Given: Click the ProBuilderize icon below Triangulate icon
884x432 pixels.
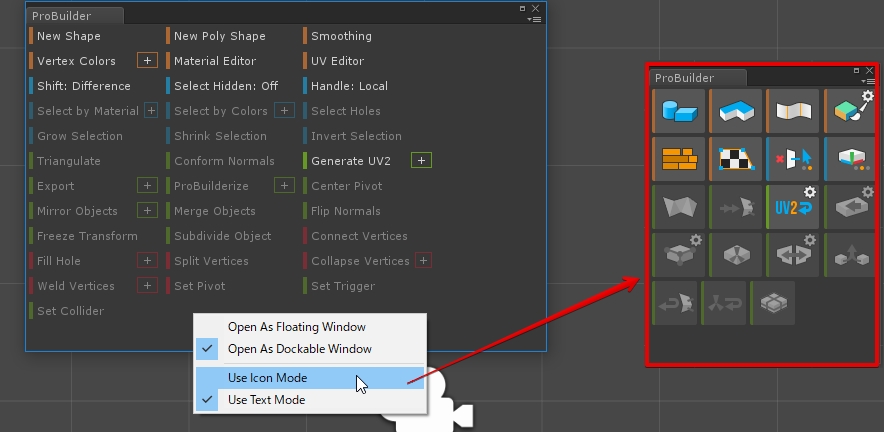Looking at the screenshot, I should (679, 255).
